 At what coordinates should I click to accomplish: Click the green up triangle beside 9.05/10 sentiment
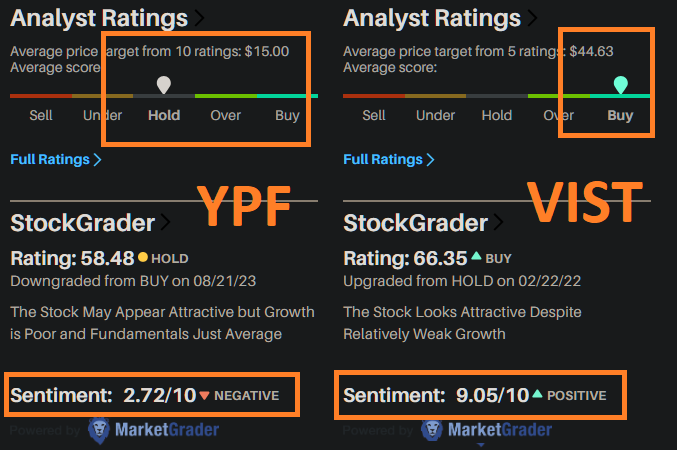click(538, 396)
